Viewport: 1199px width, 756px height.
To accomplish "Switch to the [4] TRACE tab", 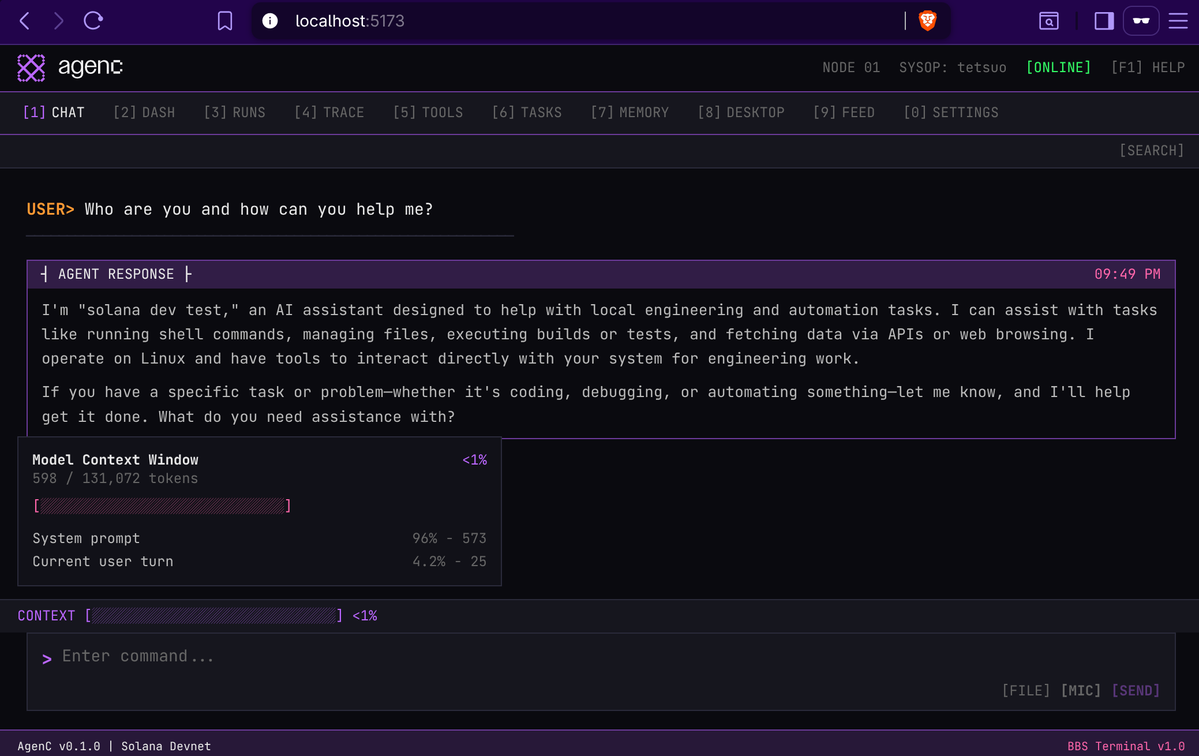I will [330, 112].
